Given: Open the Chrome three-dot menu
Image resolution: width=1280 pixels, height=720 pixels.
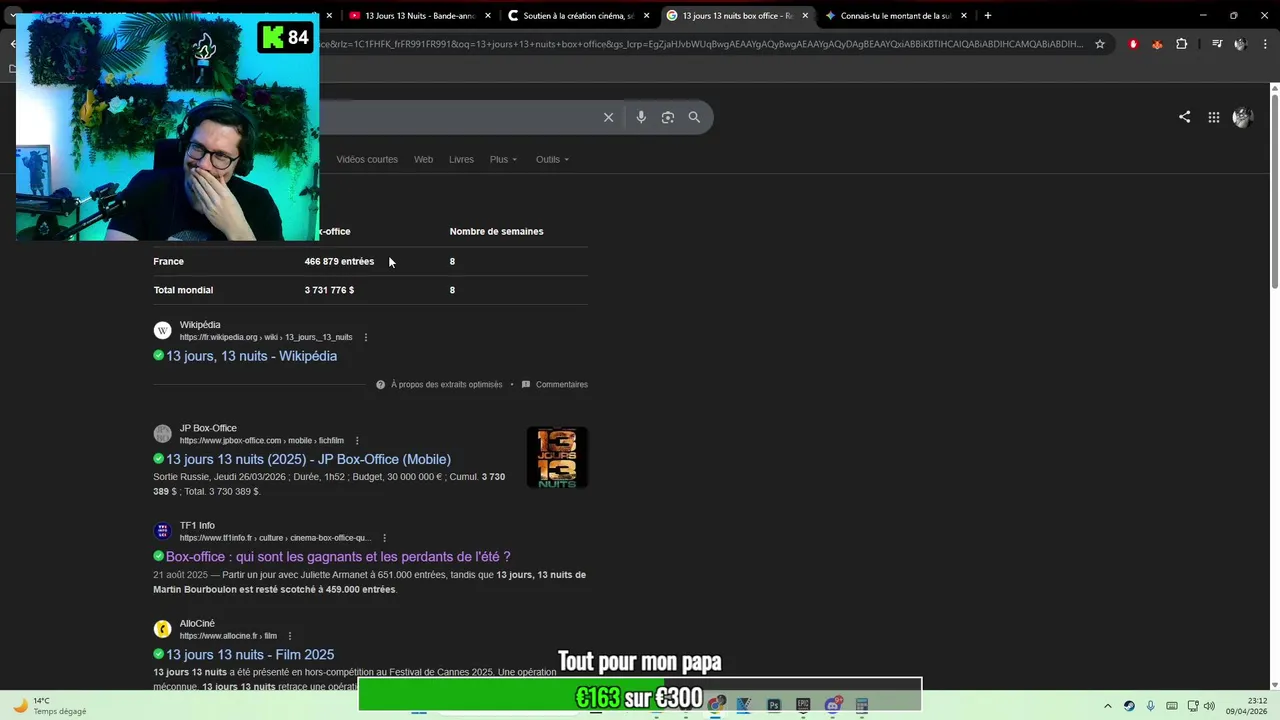Looking at the screenshot, I should 1264,44.
